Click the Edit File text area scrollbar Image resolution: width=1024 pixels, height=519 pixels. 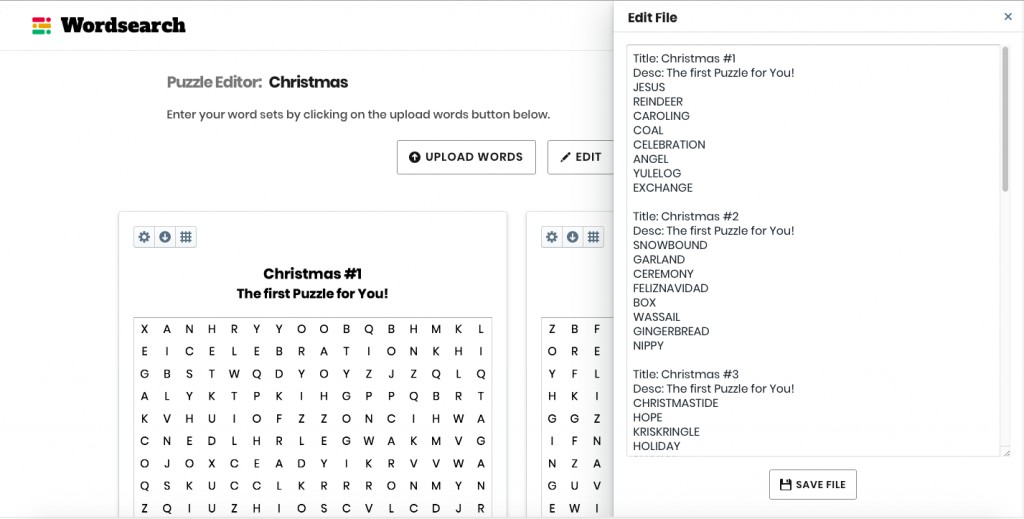(1004, 120)
